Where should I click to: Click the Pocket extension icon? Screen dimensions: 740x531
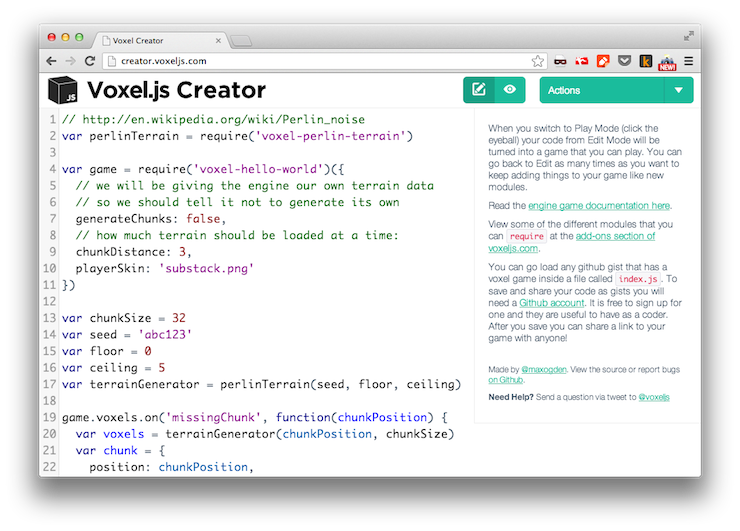pos(624,60)
